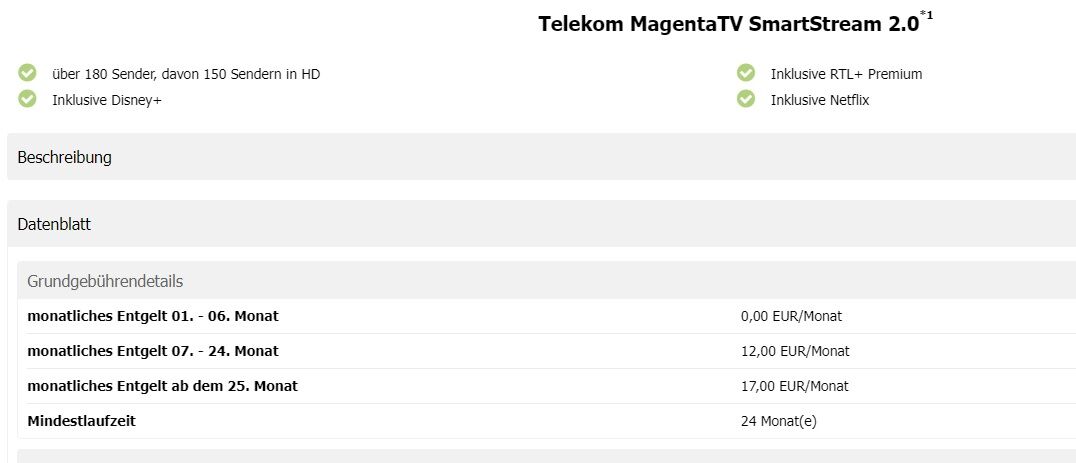Click the 17,00 EUR/Monat price

(795, 386)
